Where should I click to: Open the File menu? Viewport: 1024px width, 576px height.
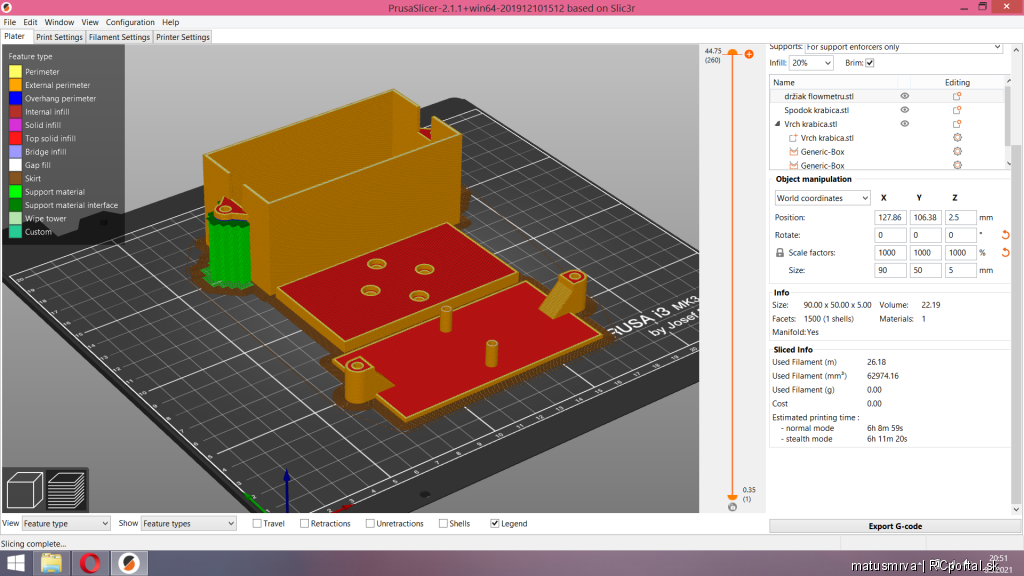click(x=10, y=22)
